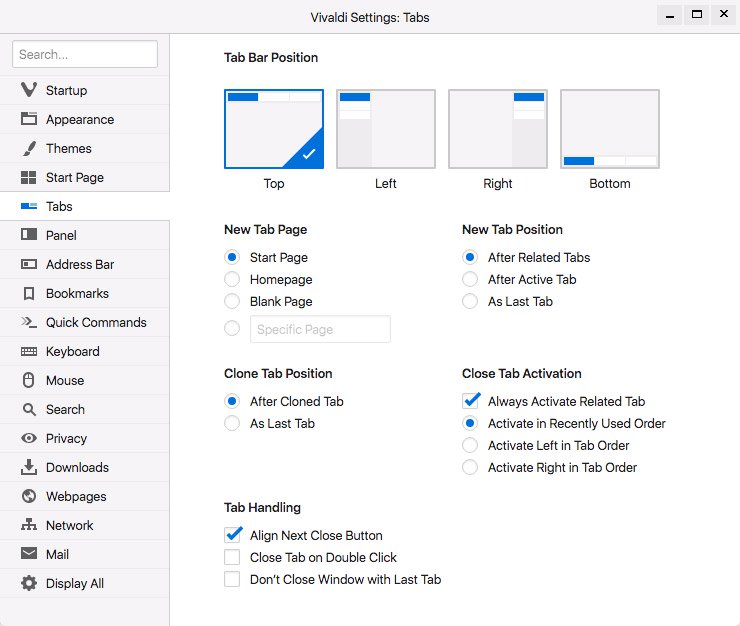Go to the Keyboard settings section
This screenshot has height=626, width=740.
coord(84,351)
